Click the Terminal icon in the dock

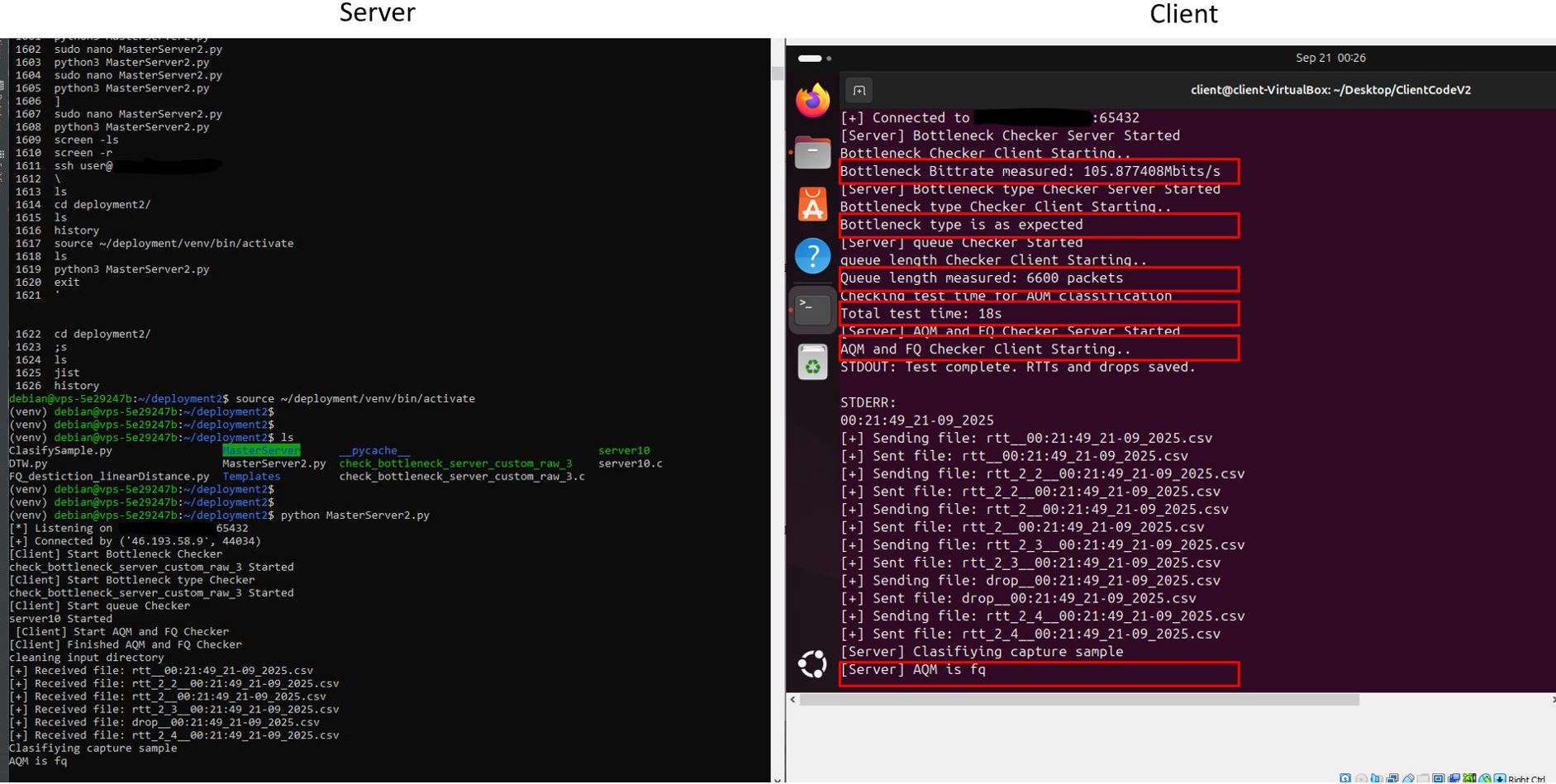point(812,310)
